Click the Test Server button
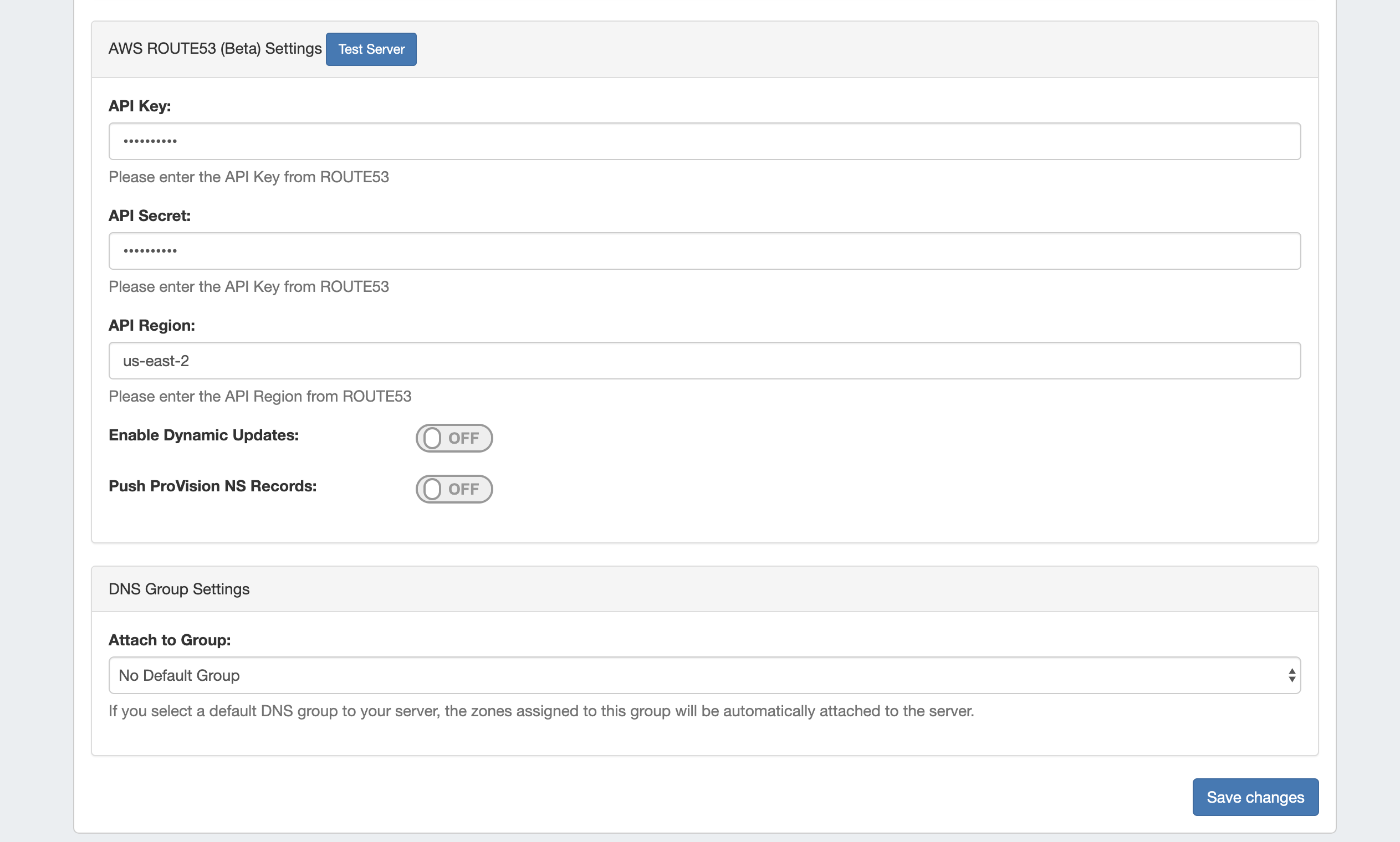Screen dimensions: 1400x842 pyautogui.click(x=371, y=49)
